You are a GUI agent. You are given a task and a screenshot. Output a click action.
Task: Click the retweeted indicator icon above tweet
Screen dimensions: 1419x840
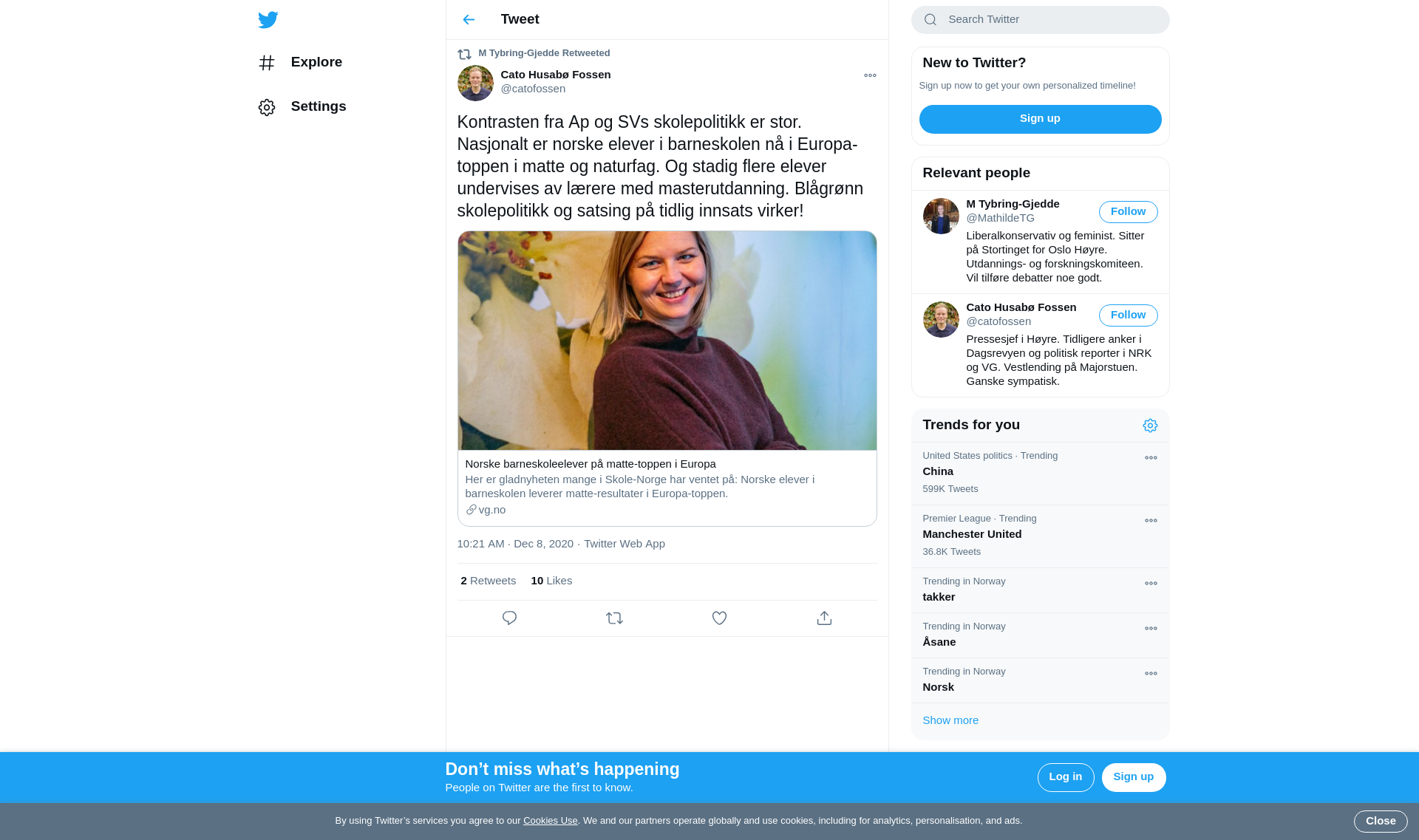tap(464, 54)
